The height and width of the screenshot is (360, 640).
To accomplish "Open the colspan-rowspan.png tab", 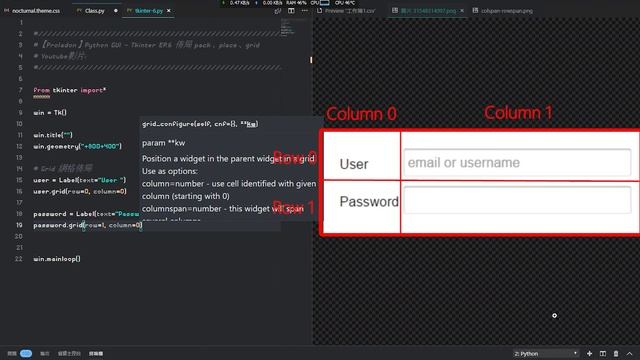I will [x=503, y=11].
